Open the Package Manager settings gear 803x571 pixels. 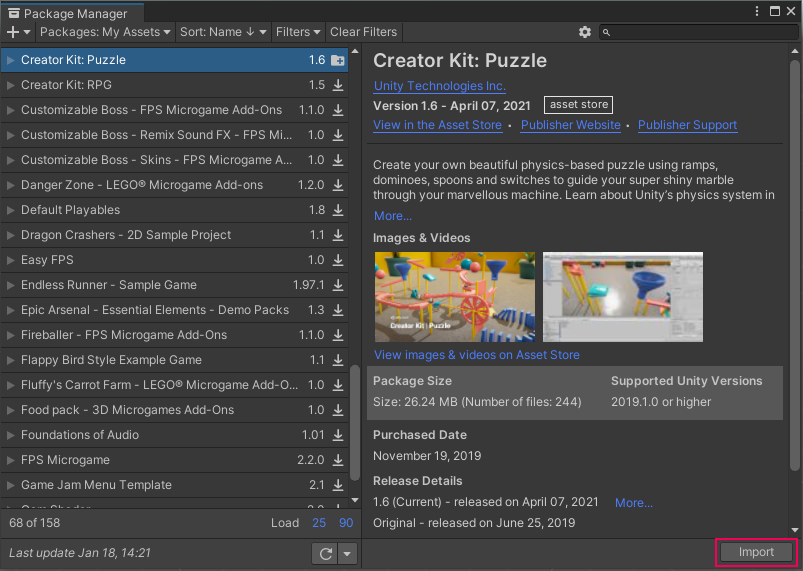coord(585,32)
